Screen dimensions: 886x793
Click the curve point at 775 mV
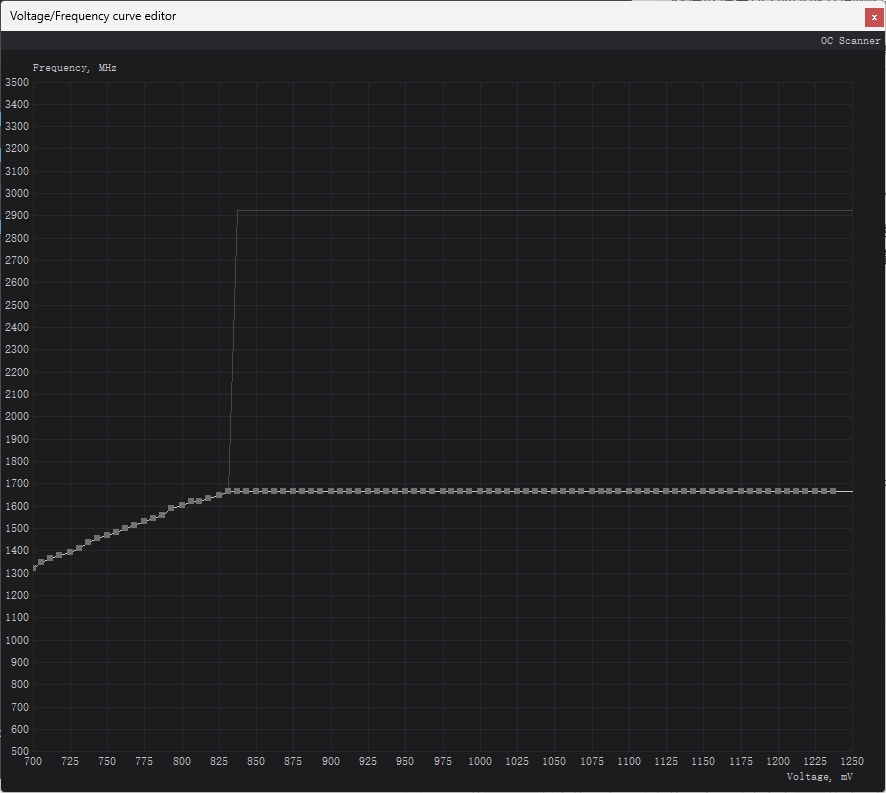click(144, 520)
